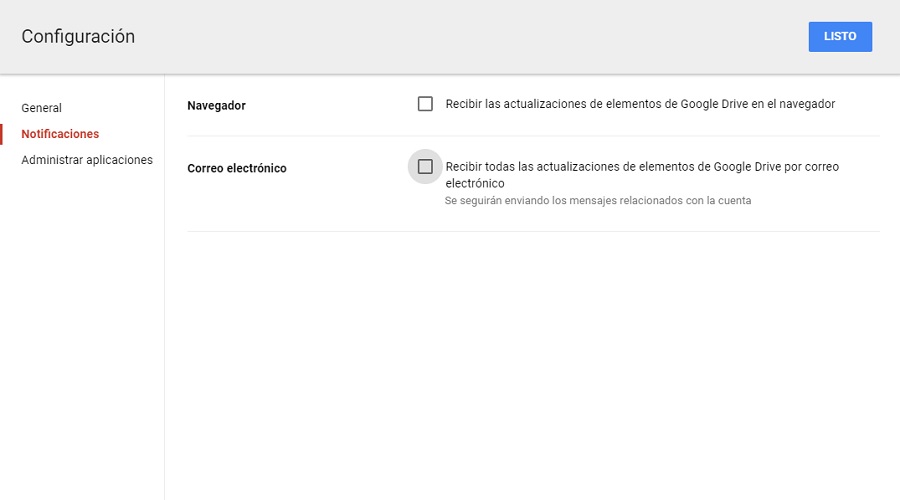Toggle the Correo electrónico updates checkbox
Viewport: 900px width, 500px height.
pyautogui.click(x=425, y=167)
